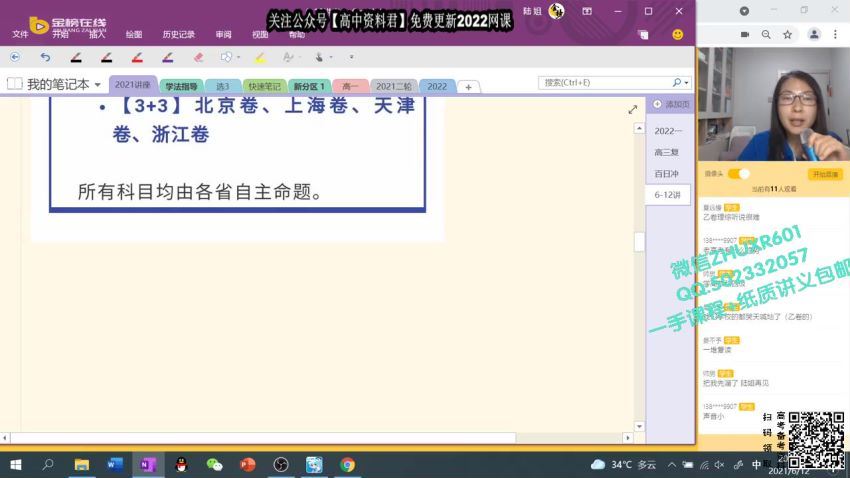Open the 2022一 page in page list

pyautogui.click(x=668, y=131)
